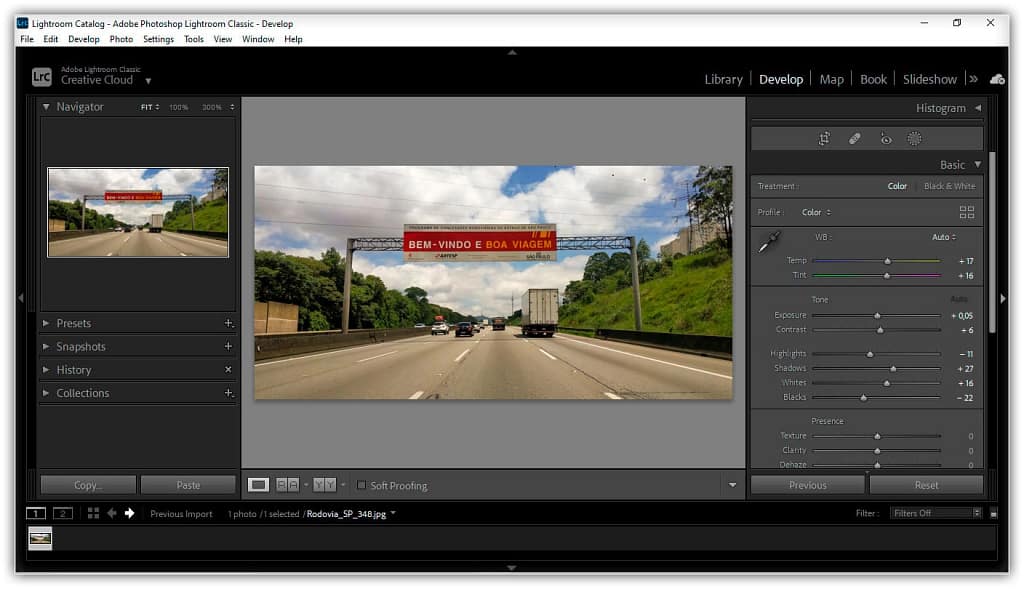1024x589 pixels.
Task: Show more modules with double chevron
Action: coord(974,79)
